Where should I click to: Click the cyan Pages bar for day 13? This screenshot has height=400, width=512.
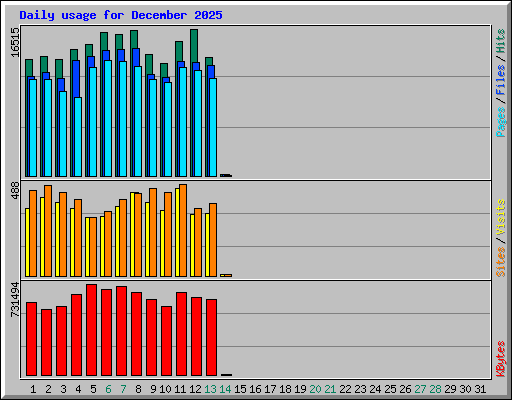(213, 128)
